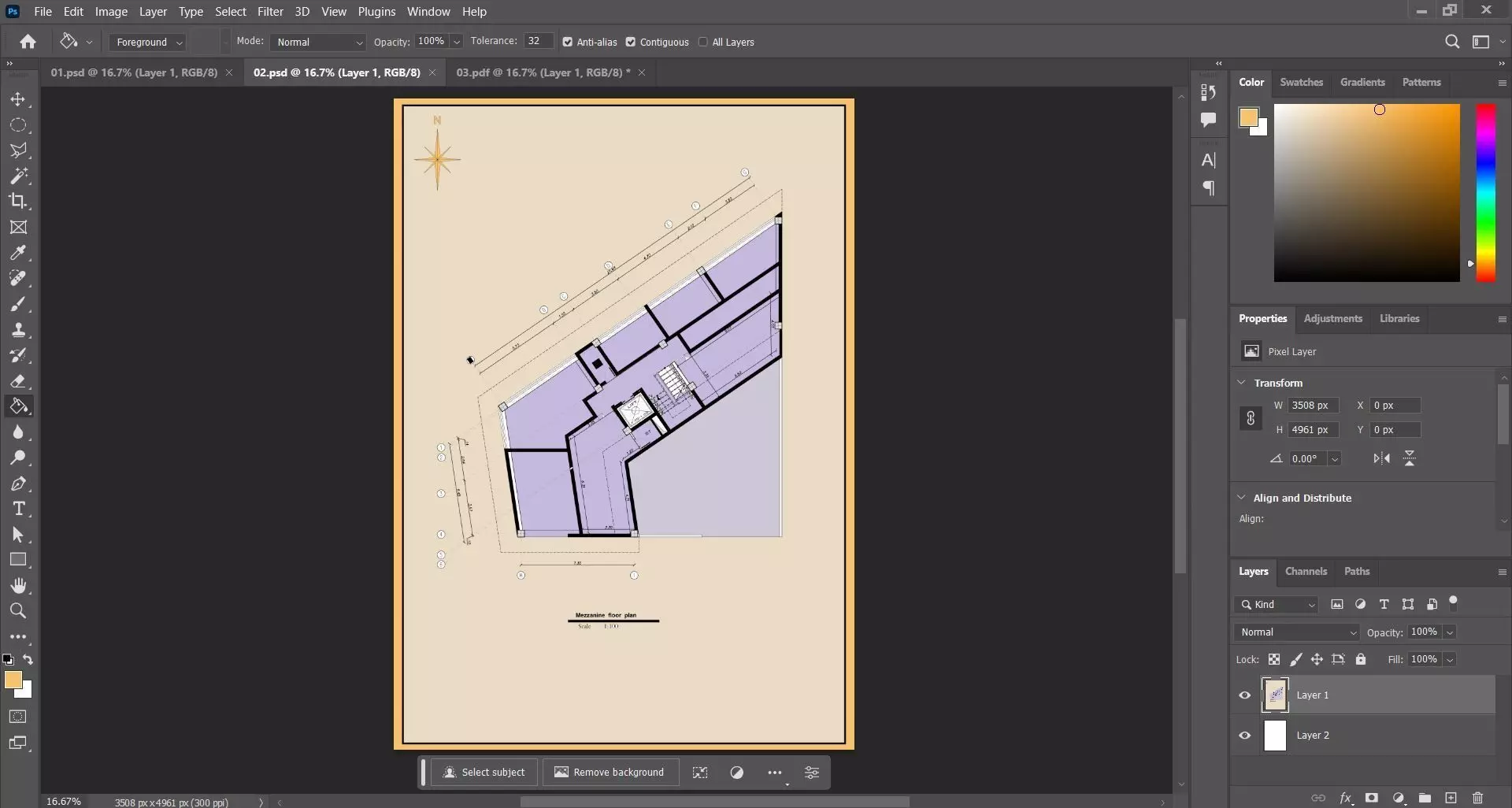Image resolution: width=1512 pixels, height=808 pixels.
Task: Switch to the Swatches tab
Action: 1301,82
